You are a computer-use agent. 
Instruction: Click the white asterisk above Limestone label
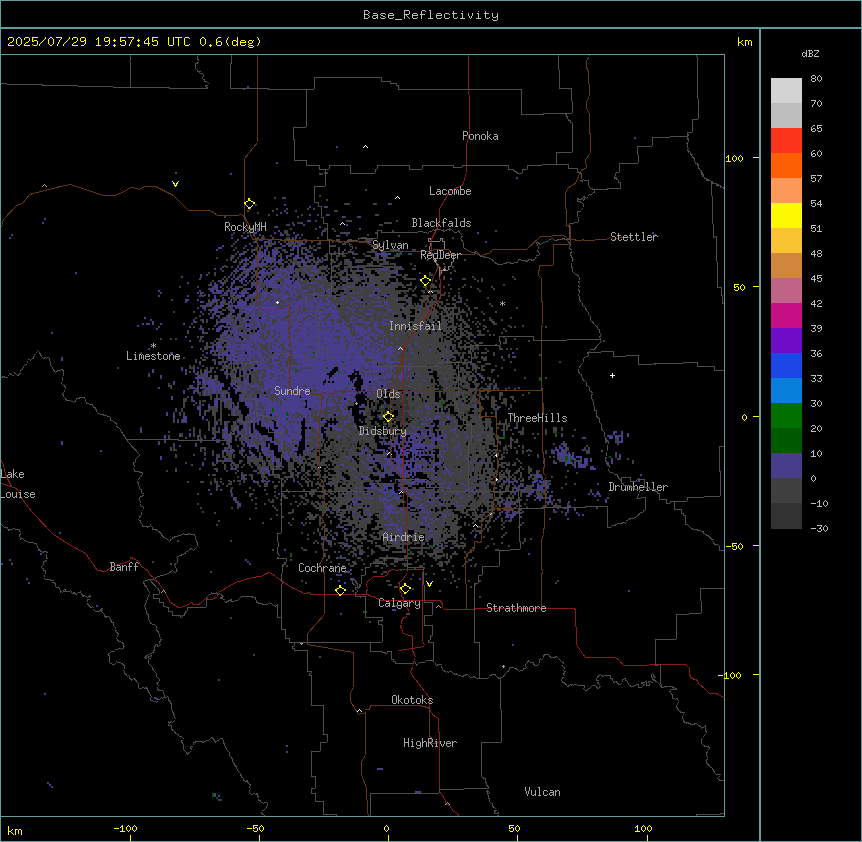pyautogui.click(x=153, y=346)
